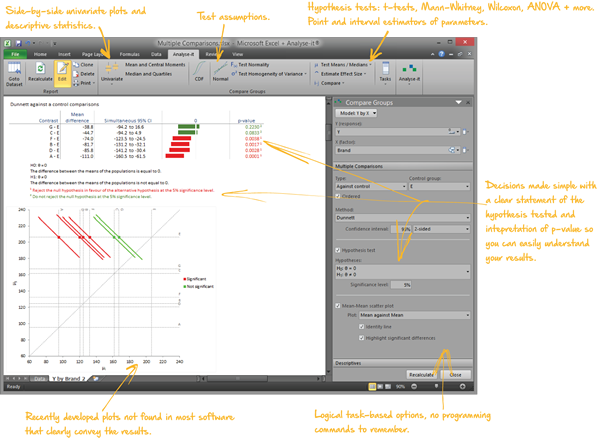Toggle the Ordered checkbox

tap(338, 196)
